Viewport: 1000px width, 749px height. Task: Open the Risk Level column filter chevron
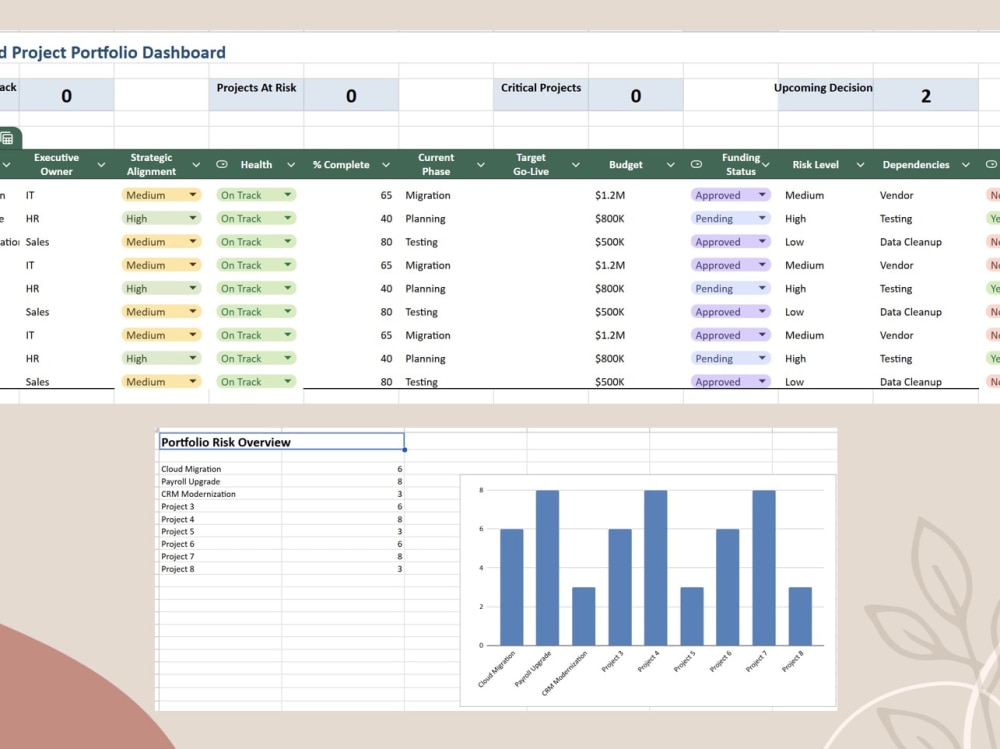click(x=860, y=165)
